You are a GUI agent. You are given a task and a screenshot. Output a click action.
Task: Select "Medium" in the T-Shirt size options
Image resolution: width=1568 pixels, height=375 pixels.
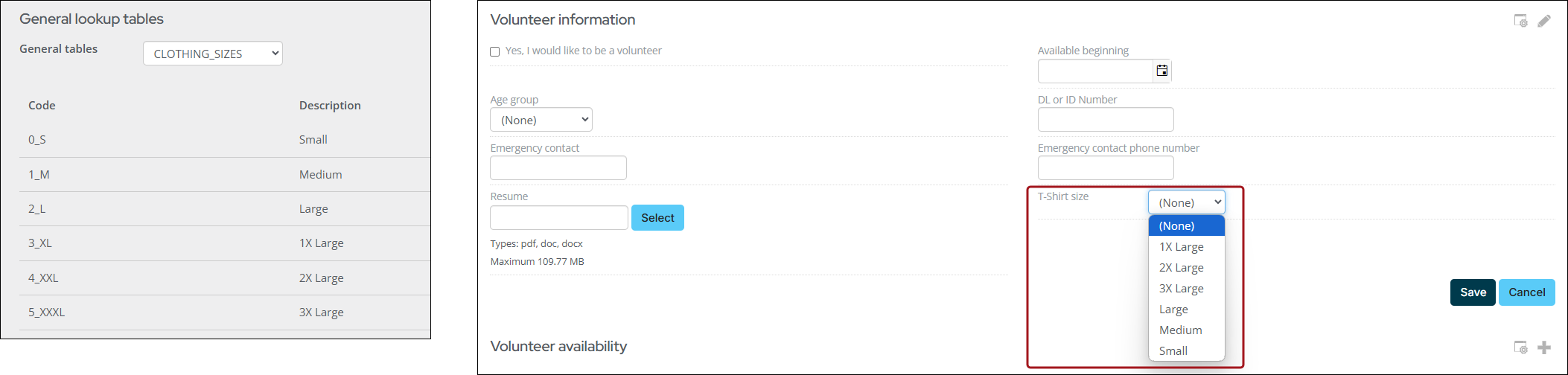coord(1181,330)
